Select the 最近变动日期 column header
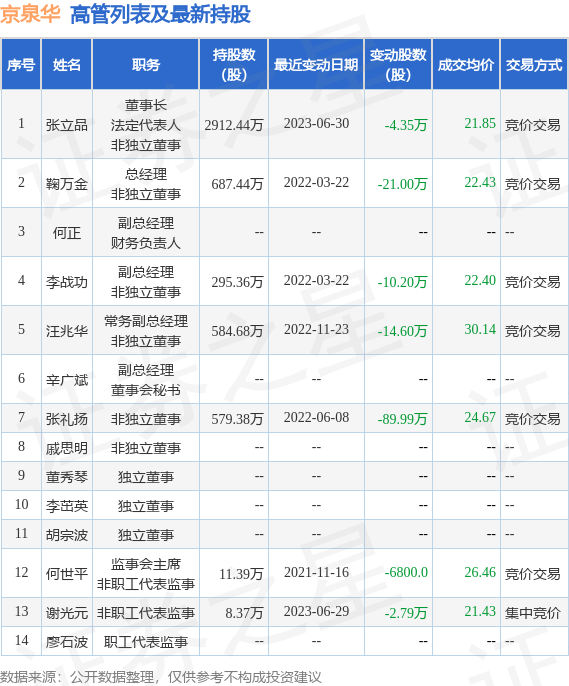 [x=316, y=65]
